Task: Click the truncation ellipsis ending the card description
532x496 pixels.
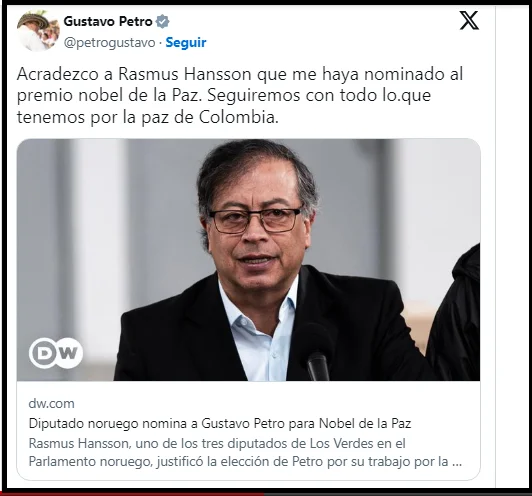Action: [x=457, y=463]
